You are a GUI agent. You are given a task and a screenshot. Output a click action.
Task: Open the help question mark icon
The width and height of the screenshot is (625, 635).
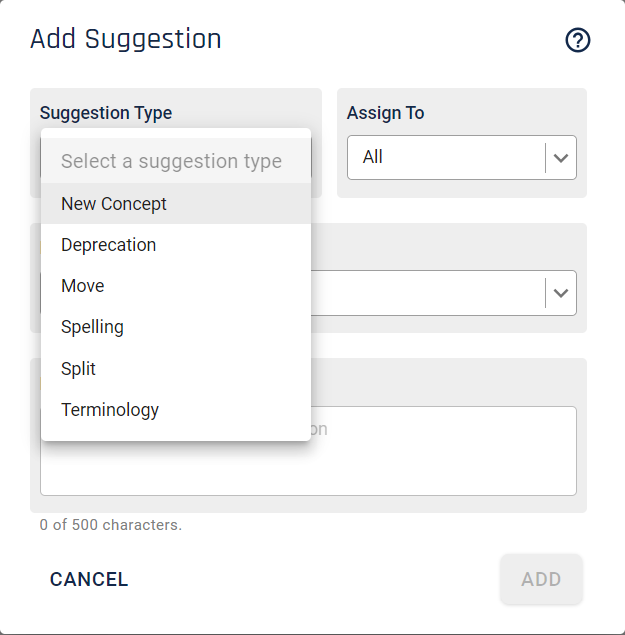pyautogui.click(x=578, y=40)
